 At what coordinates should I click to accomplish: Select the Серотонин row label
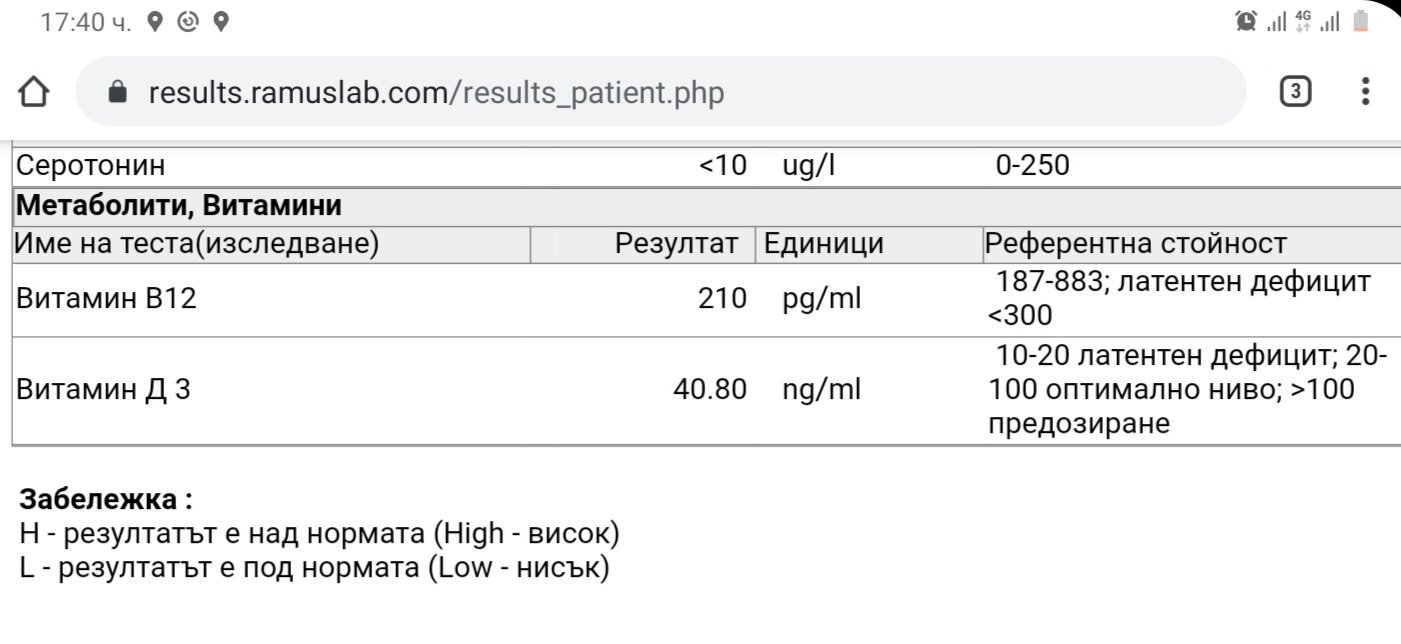click(92, 166)
